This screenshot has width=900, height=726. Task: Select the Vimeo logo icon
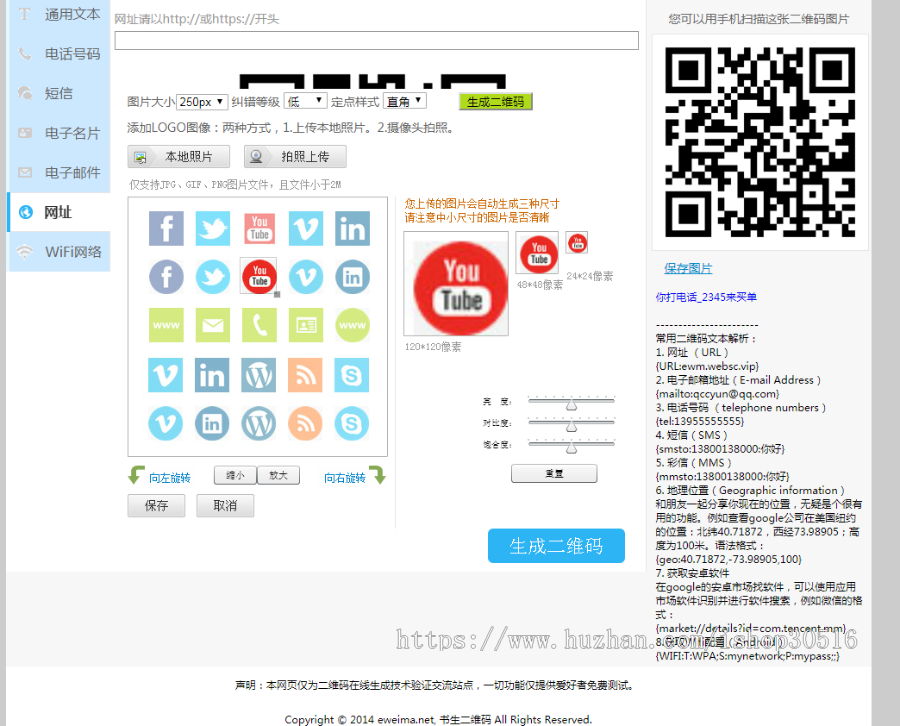point(306,228)
